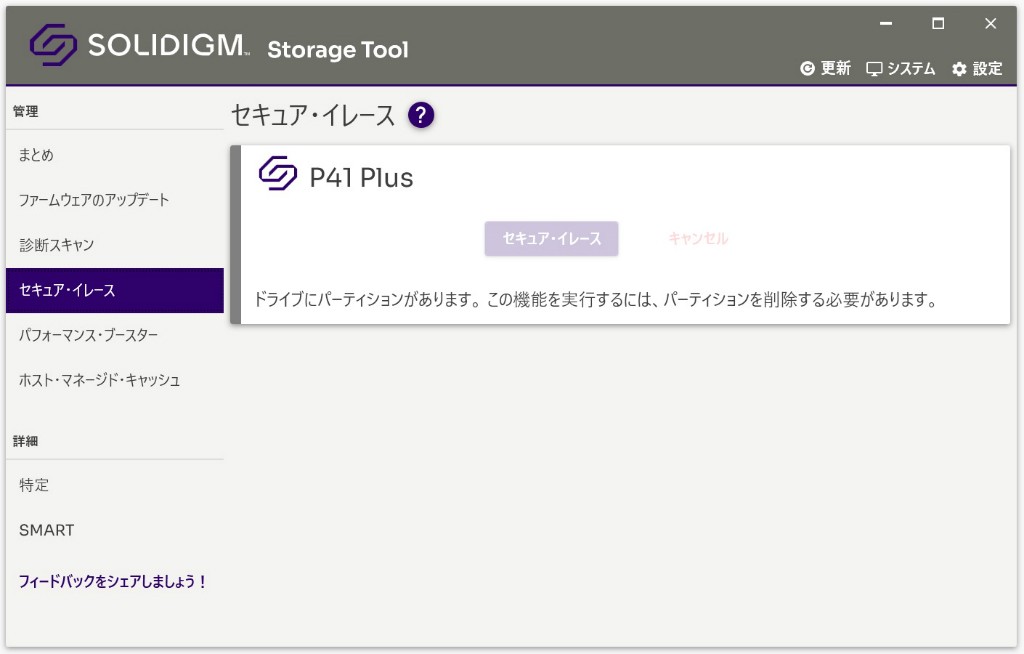Image resolution: width=1024 pixels, height=654 pixels.
Task: View the SMART attributes page
Action: 46,530
